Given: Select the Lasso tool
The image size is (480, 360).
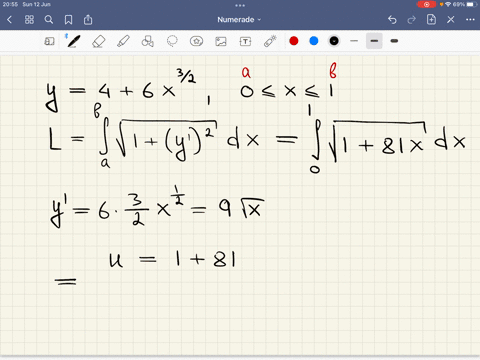Looking at the screenshot, I should [x=172, y=41].
